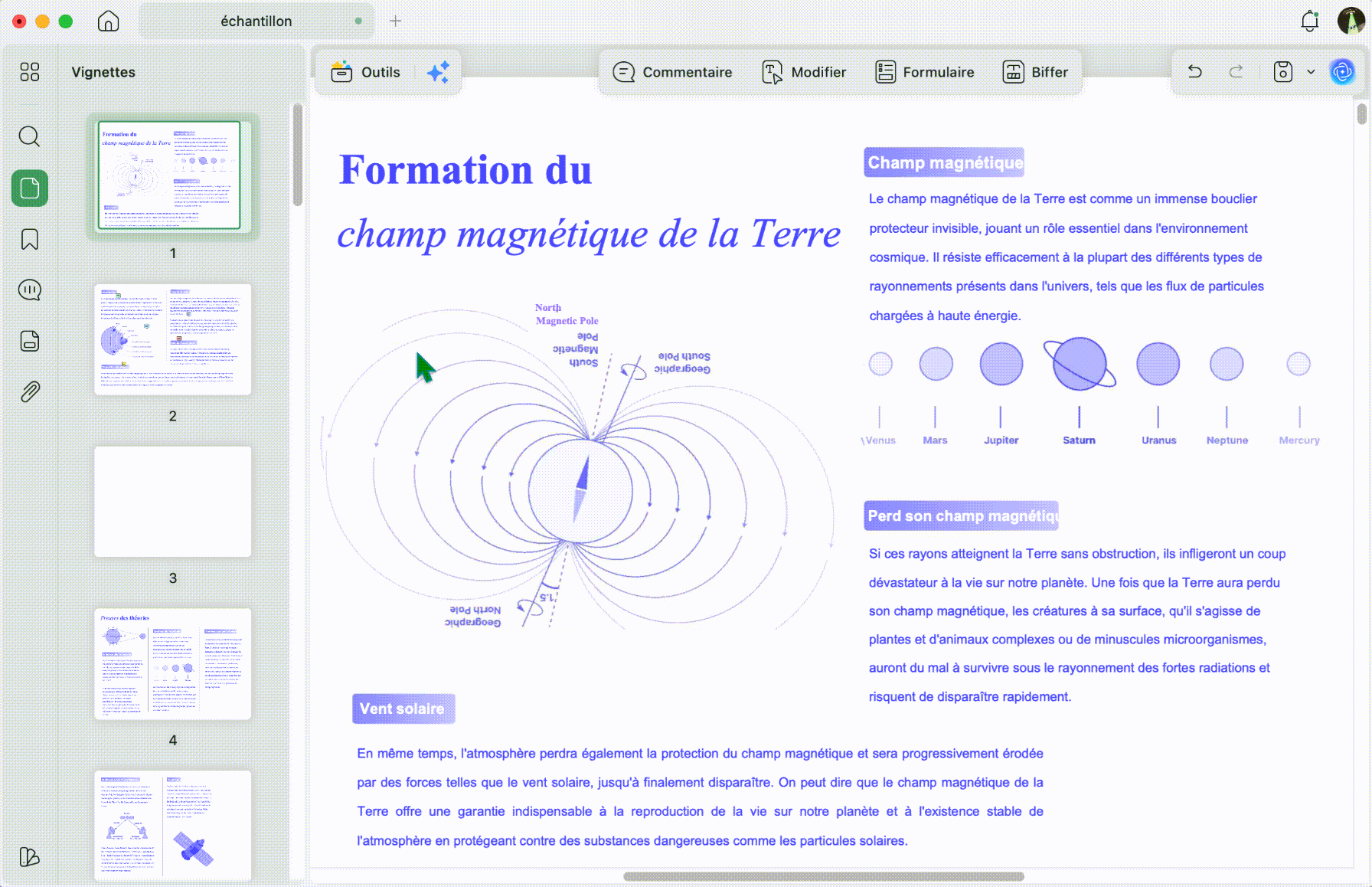Click 'champ magnétique de la Terre' subtitle
This screenshot has width=1372, height=887.
point(589,234)
